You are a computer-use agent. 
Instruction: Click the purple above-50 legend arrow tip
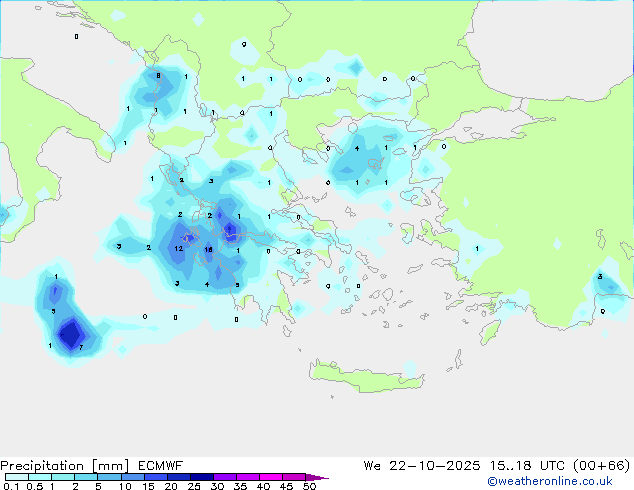click(x=317, y=477)
